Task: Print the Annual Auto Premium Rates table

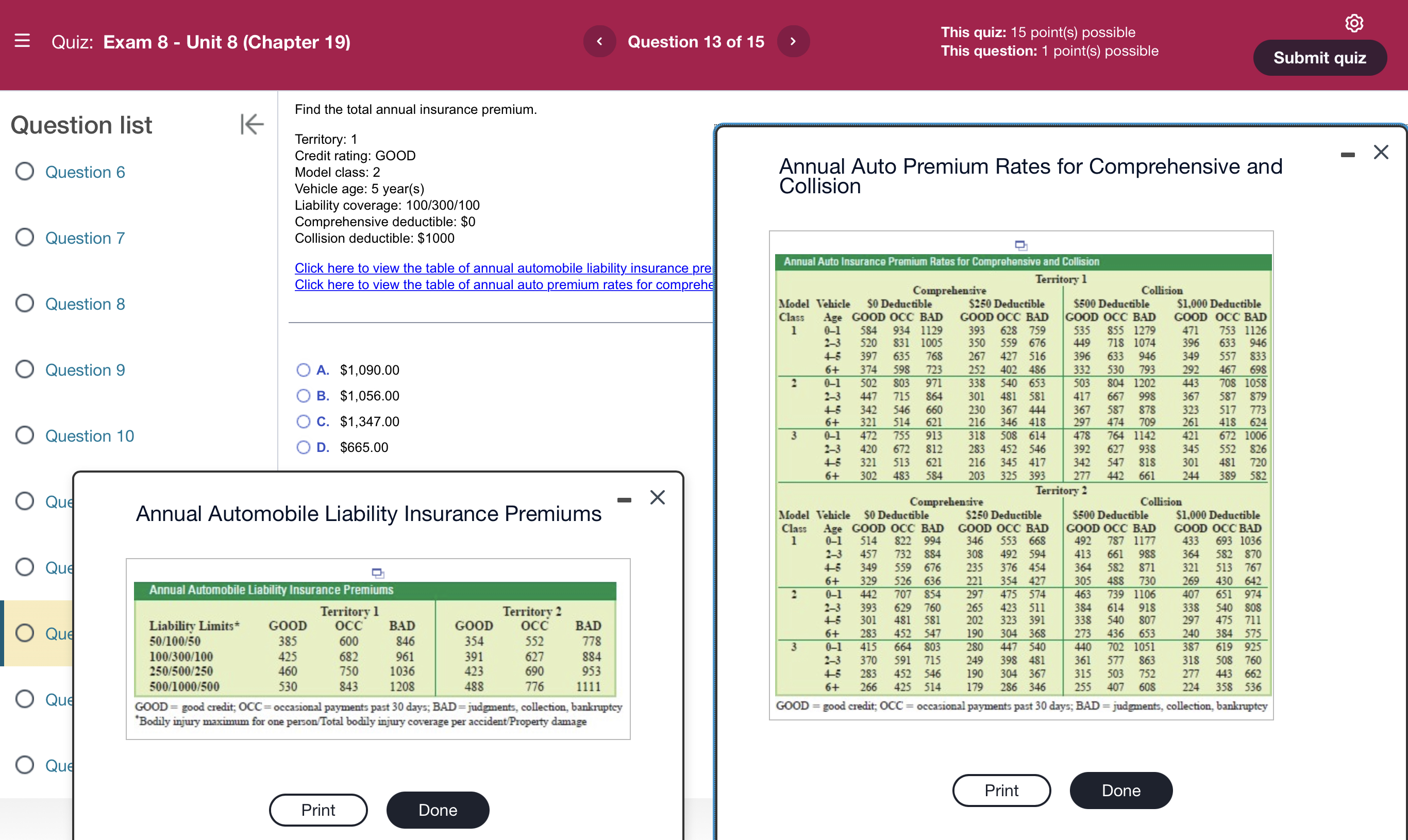Action: 1001,790
